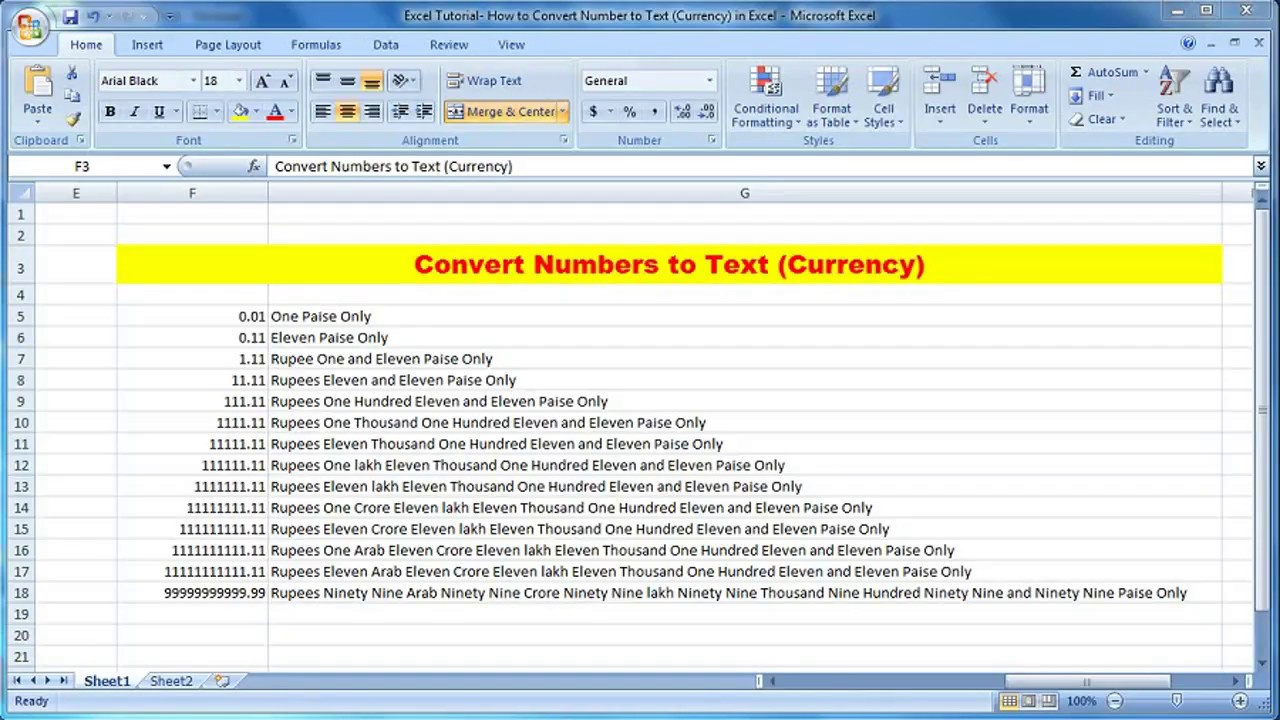Align text left
The height and width of the screenshot is (720, 1280).
pyautogui.click(x=323, y=112)
